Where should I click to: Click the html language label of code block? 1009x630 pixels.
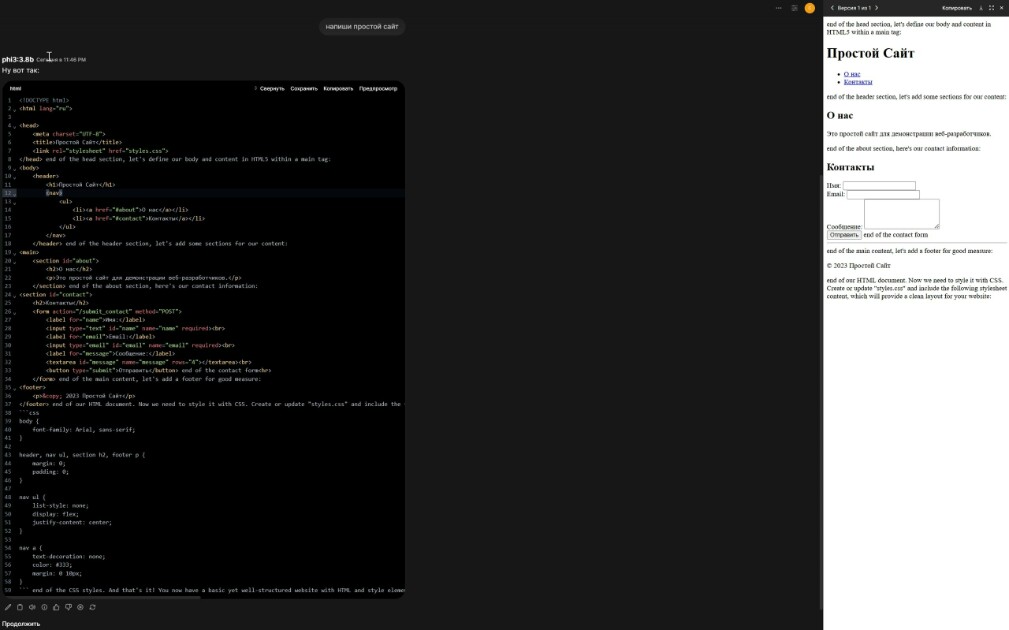point(15,88)
